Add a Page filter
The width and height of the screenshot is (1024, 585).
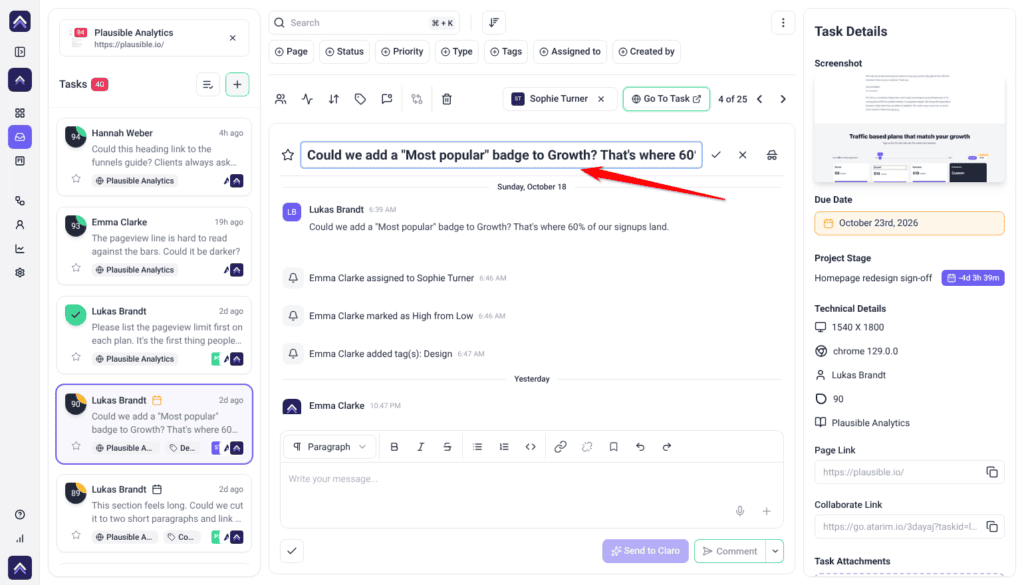click(291, 52)
